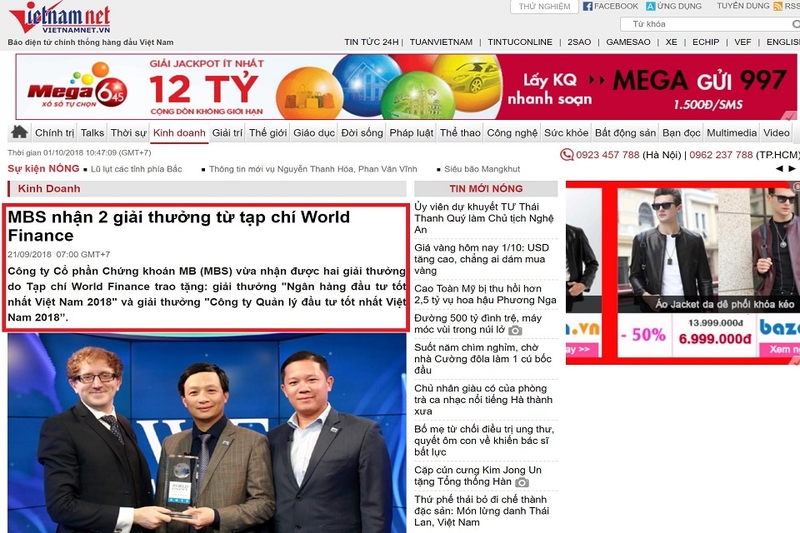Open the Tuyển dụng link

pos(743,6)
